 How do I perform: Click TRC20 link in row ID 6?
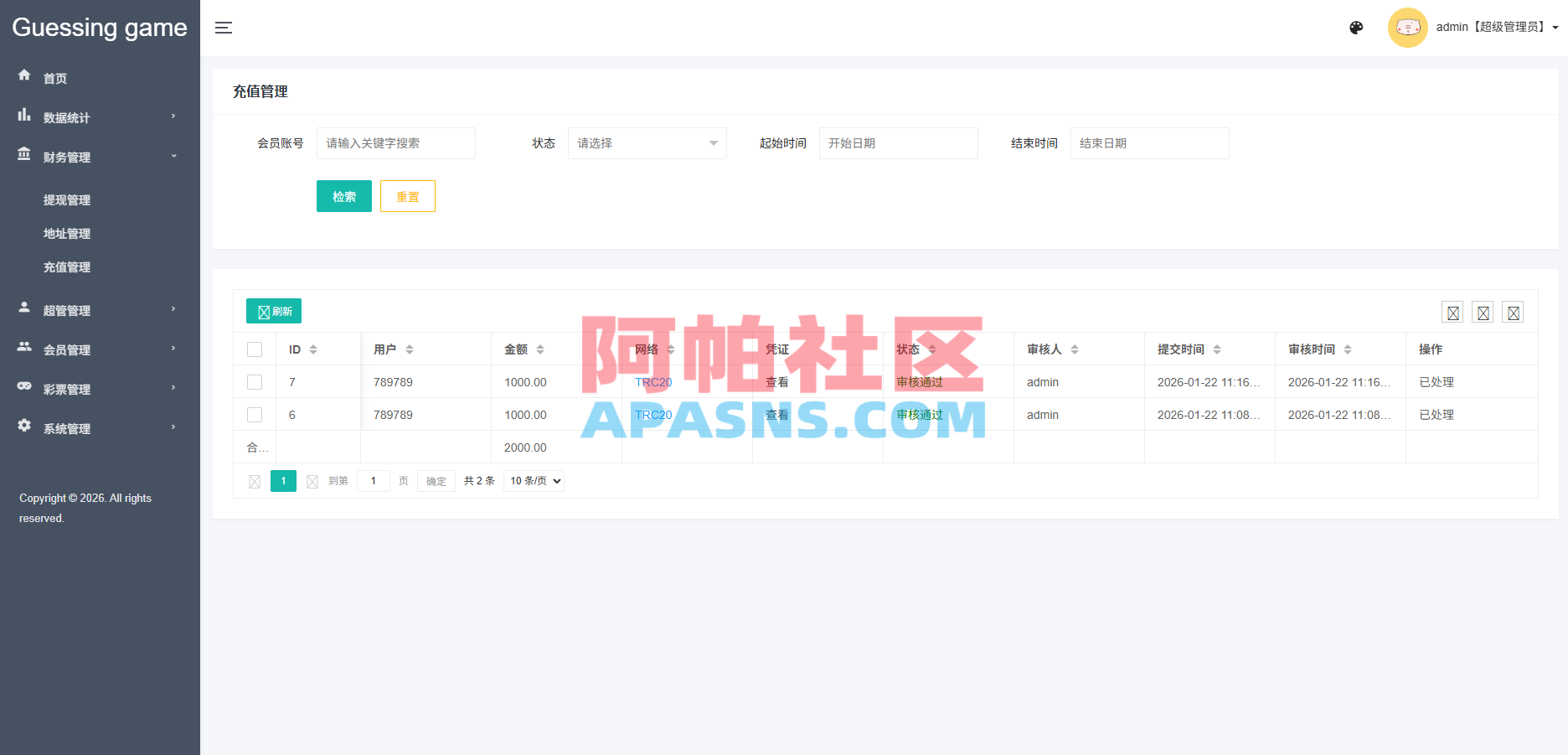tap(653, 415)
